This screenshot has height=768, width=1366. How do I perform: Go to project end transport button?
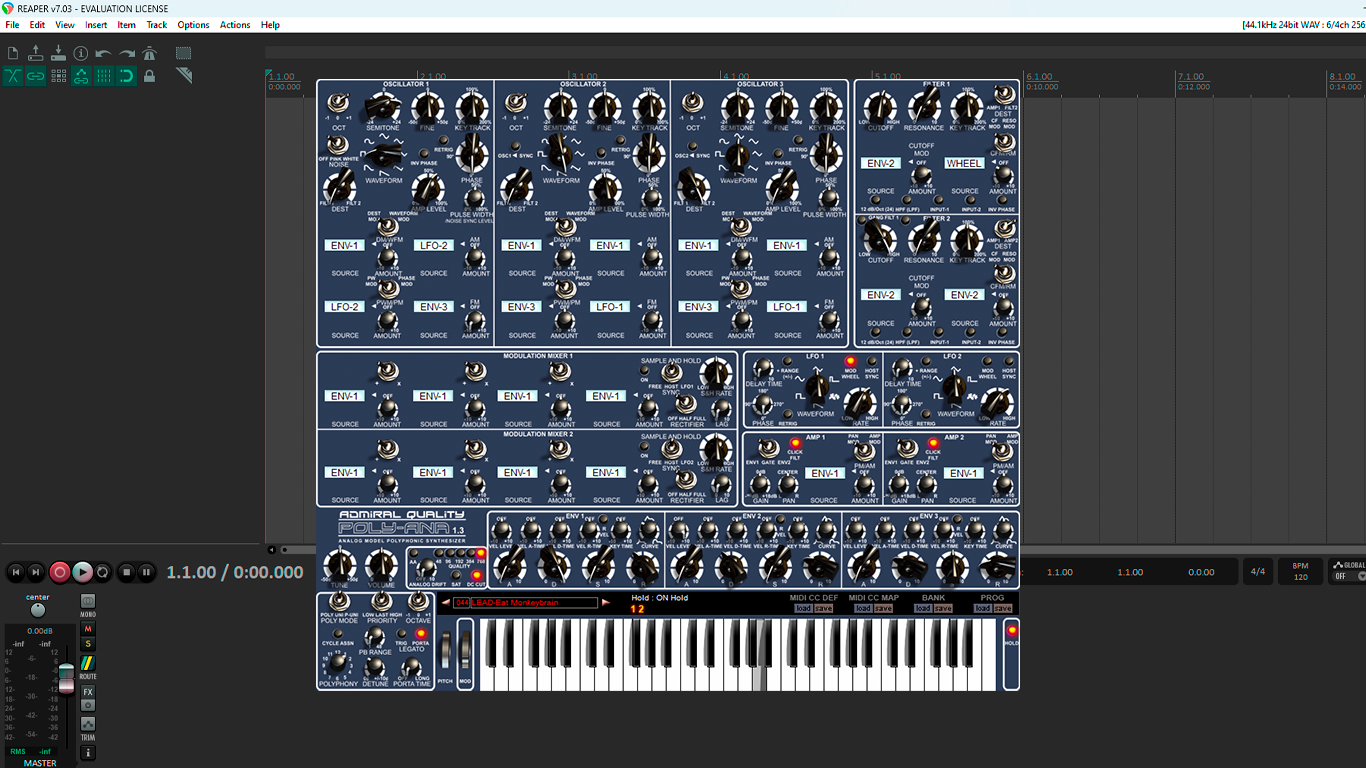click(x=37, y=572)
